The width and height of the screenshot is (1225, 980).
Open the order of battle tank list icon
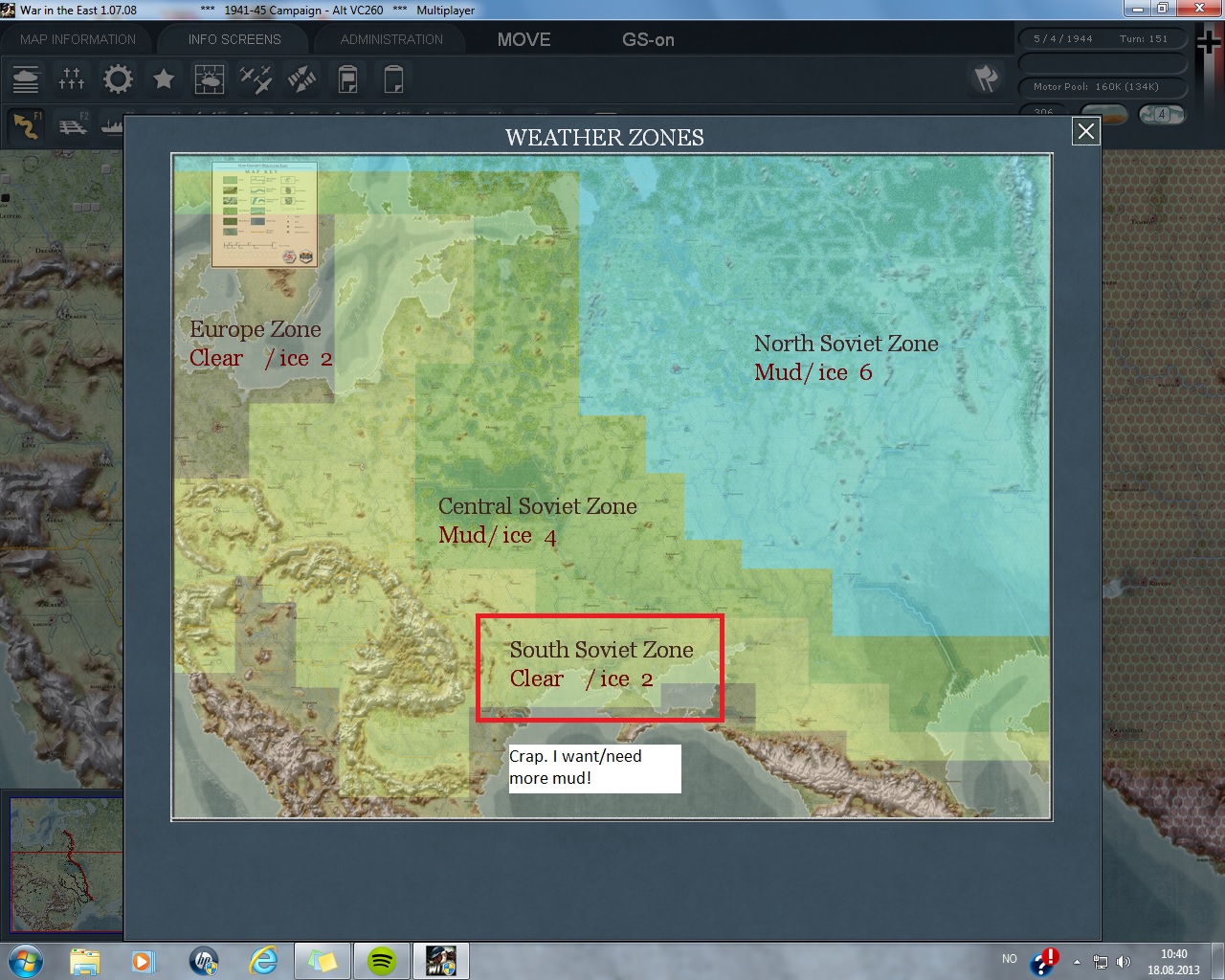click(26, 78)
